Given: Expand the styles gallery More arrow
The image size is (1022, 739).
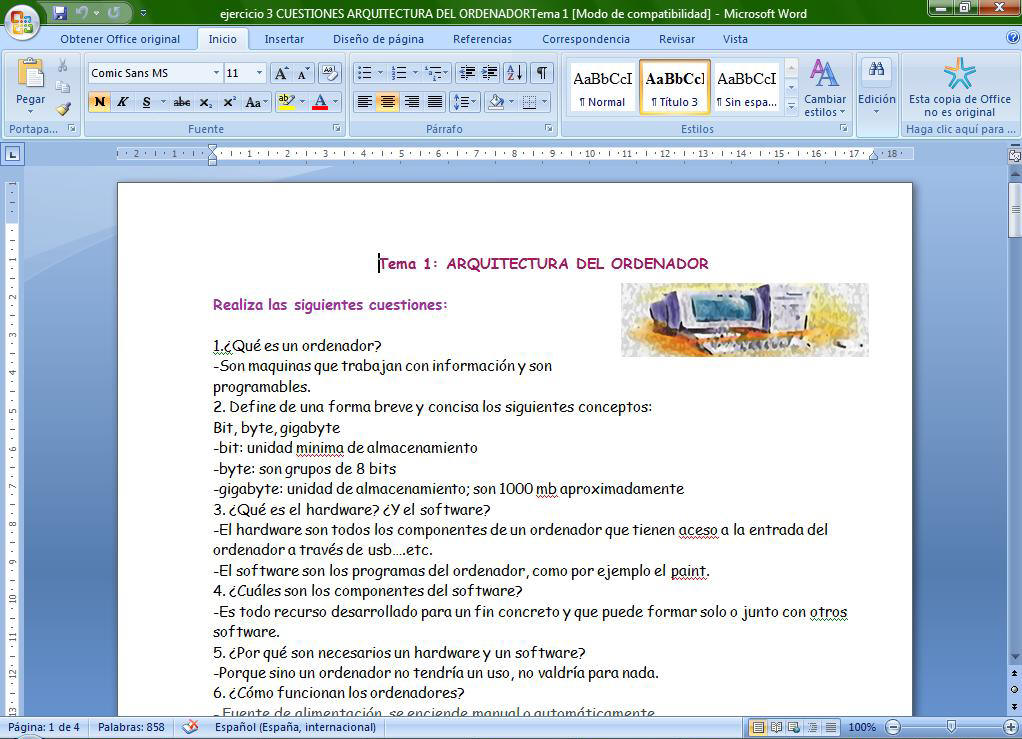Looking at the screenshot, I should pos(791,106).
